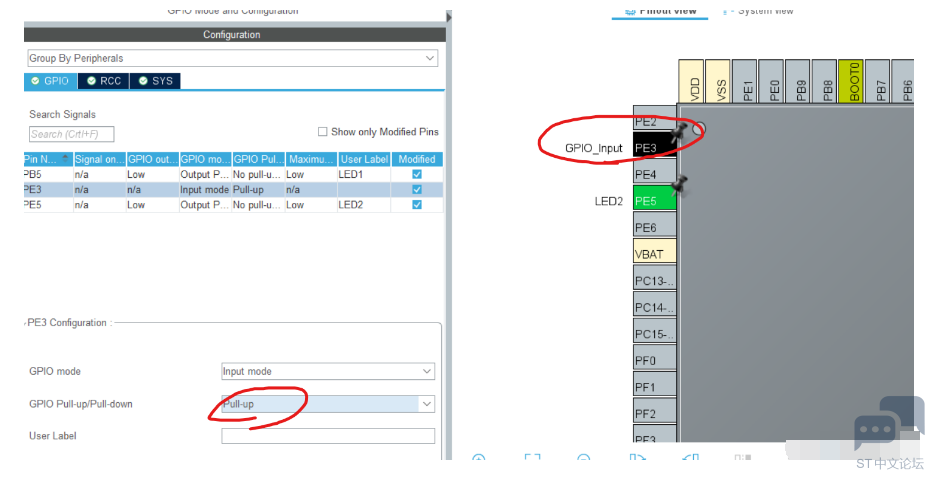Click the pushpin marker beside PE5

[x=681, y=184]
